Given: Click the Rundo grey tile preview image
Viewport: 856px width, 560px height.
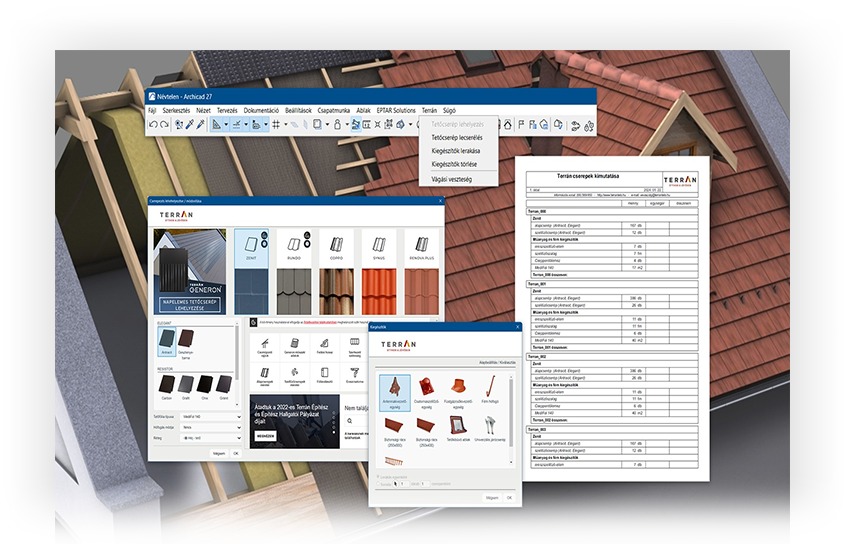Looking at the screenshot, I should tap(294, 291).
